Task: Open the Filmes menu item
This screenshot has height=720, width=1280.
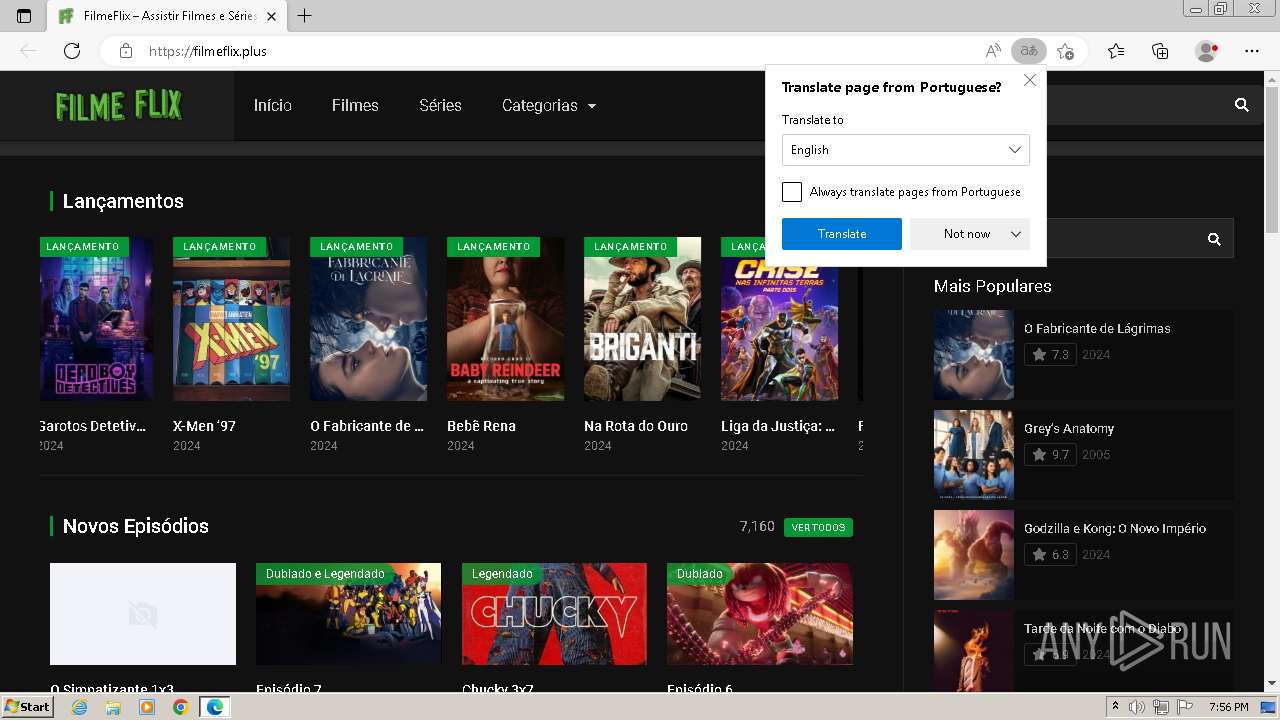Action: point(355,105)
